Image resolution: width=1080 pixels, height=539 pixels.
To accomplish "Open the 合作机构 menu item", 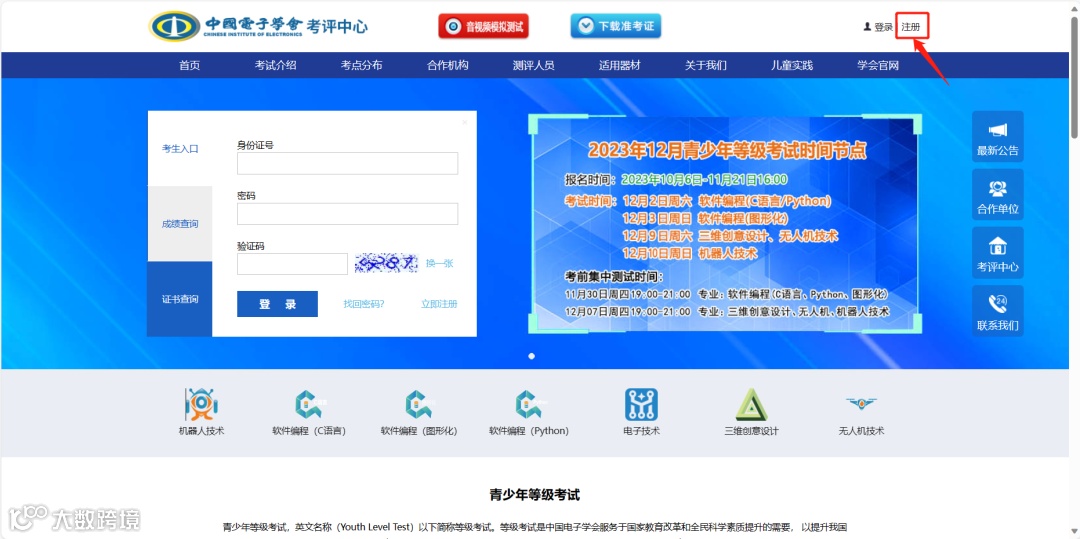I will click(448, 65).
